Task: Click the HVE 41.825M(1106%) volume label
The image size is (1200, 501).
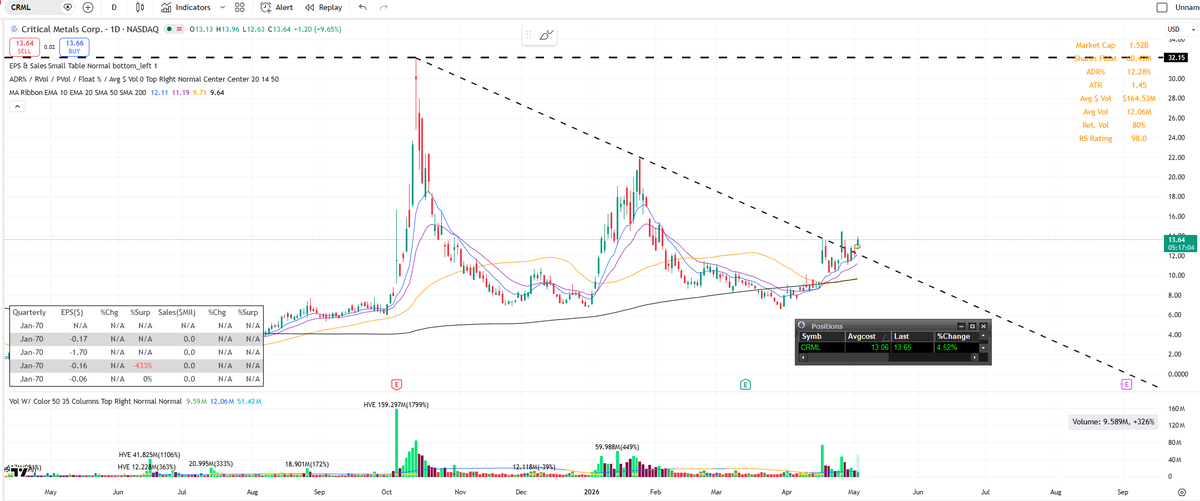Action: pyautogui.click(x=149, y=455)
